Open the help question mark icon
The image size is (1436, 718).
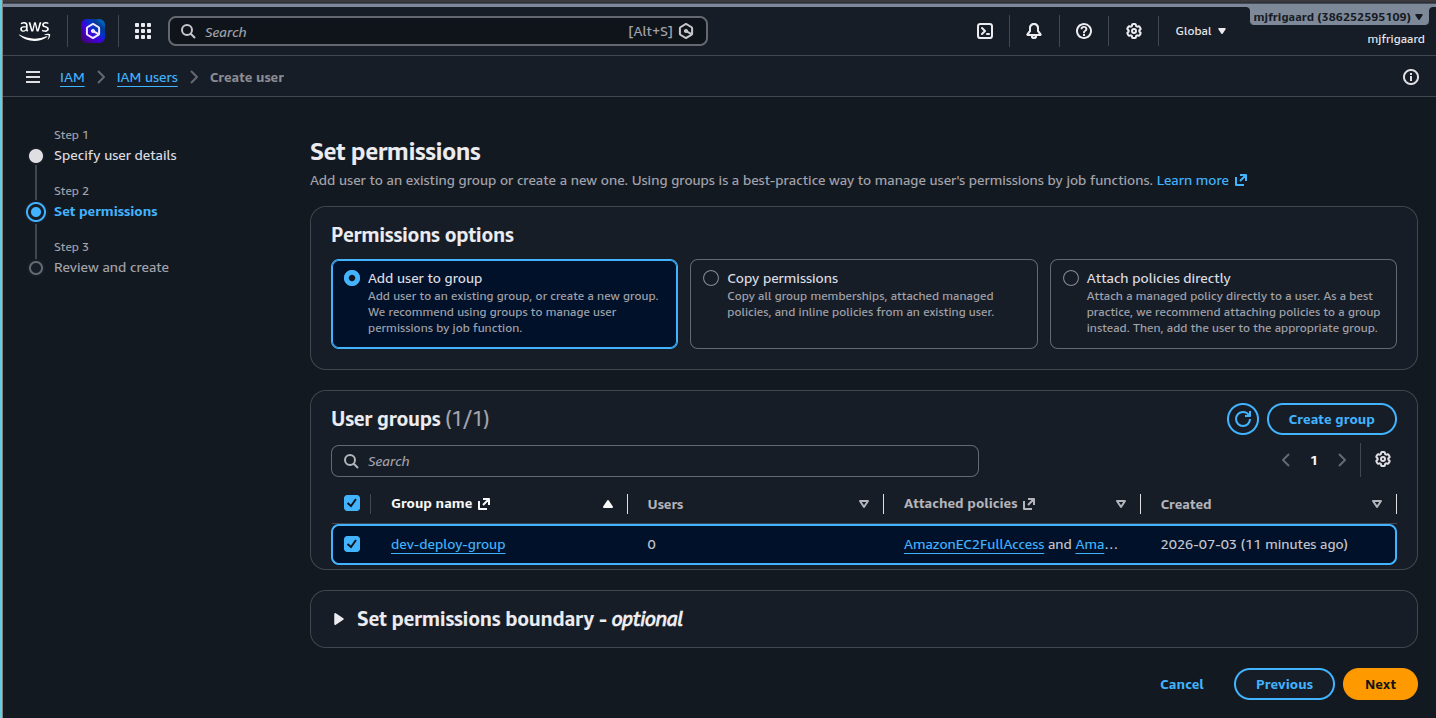point(1084,31)
